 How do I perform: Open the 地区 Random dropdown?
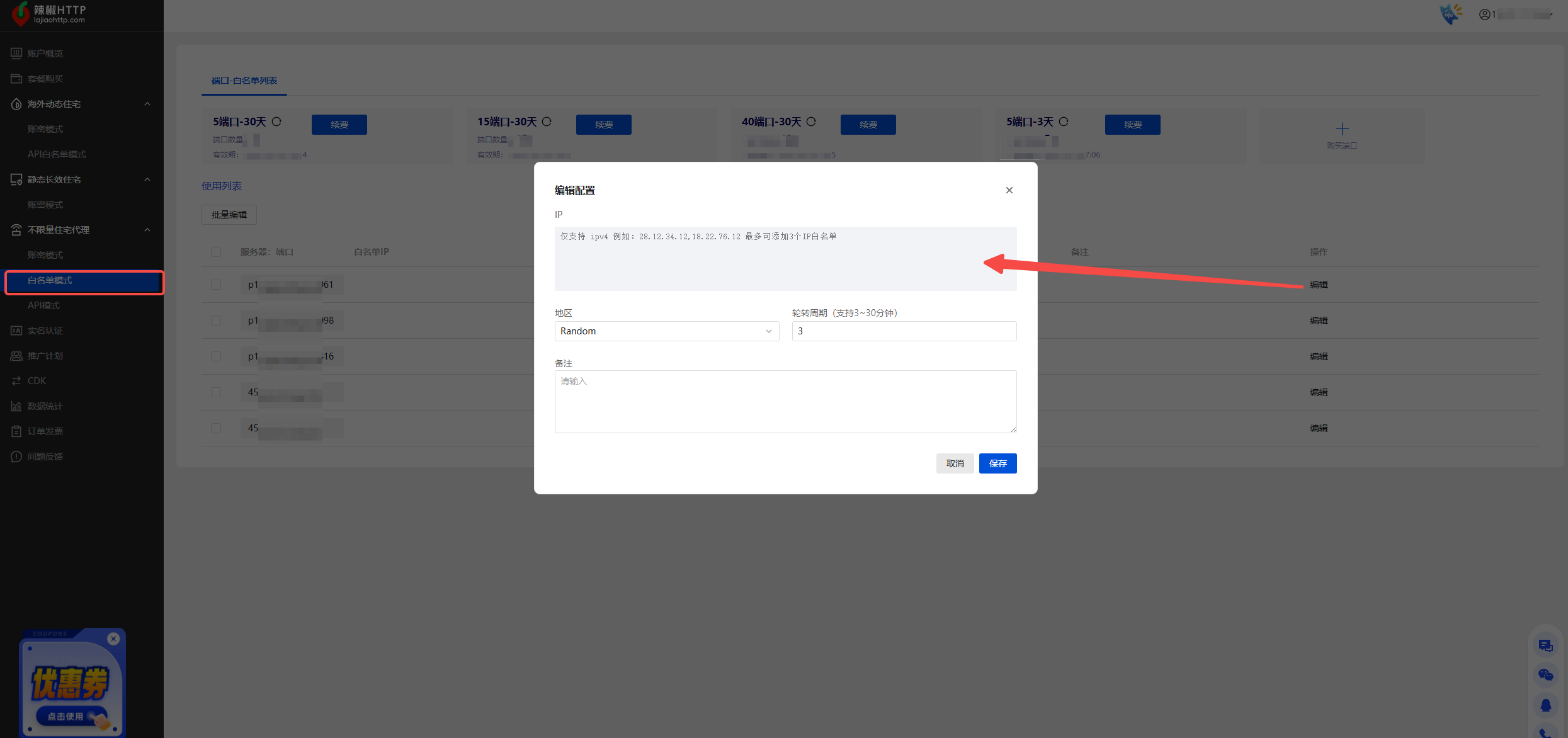point(666,331)
